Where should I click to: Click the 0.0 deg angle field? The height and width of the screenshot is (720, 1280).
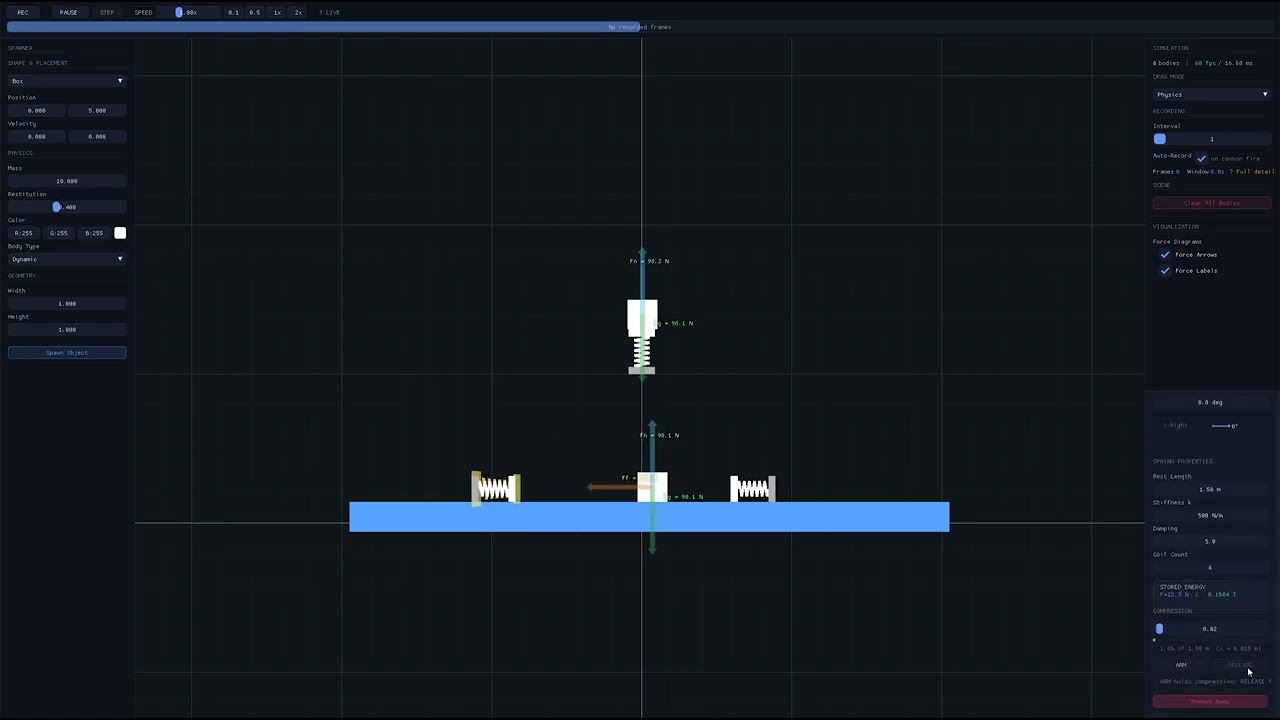tap(1210, 402)
